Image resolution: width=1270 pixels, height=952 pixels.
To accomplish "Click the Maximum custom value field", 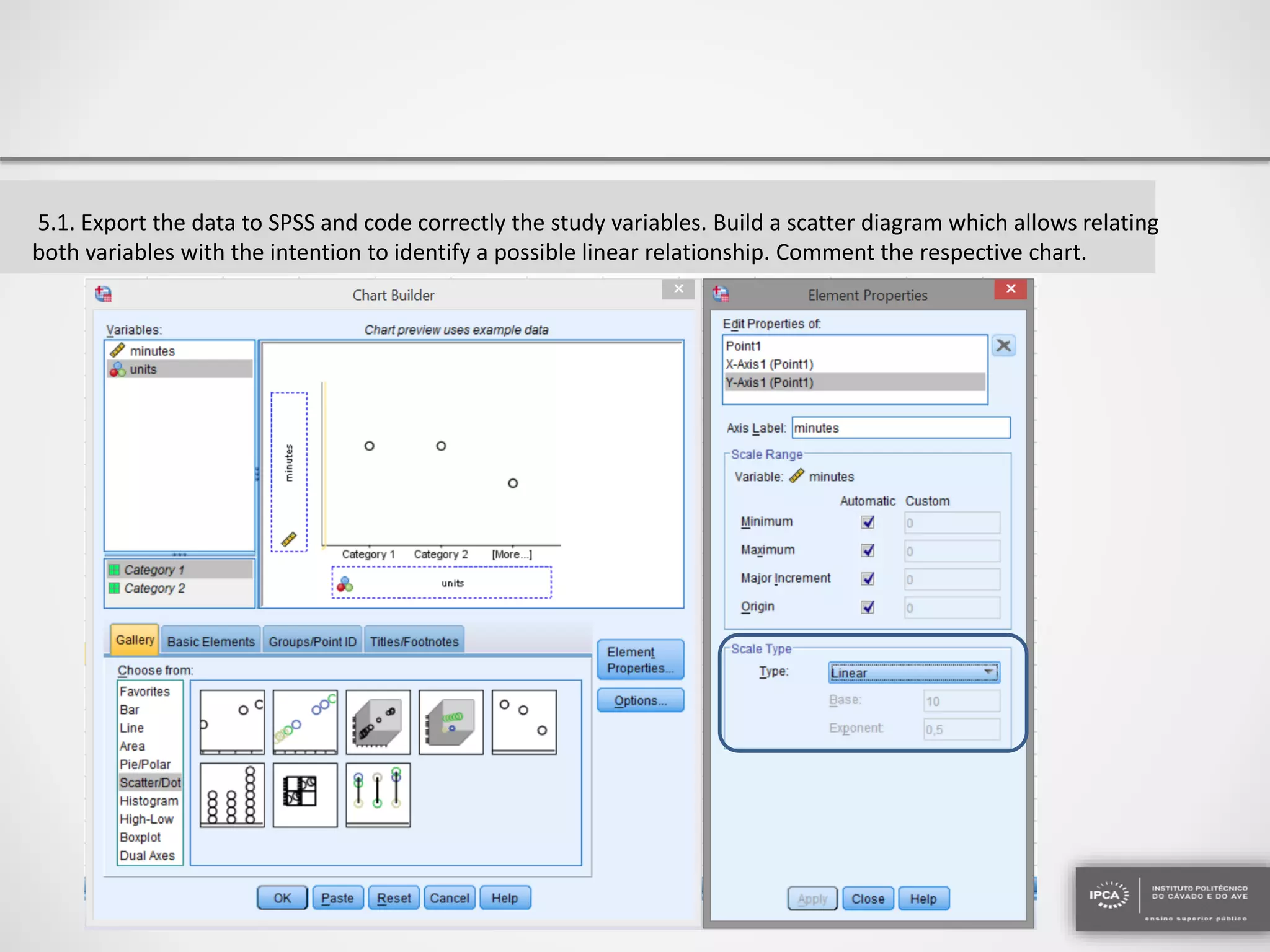I will click(x=952, y=551).
